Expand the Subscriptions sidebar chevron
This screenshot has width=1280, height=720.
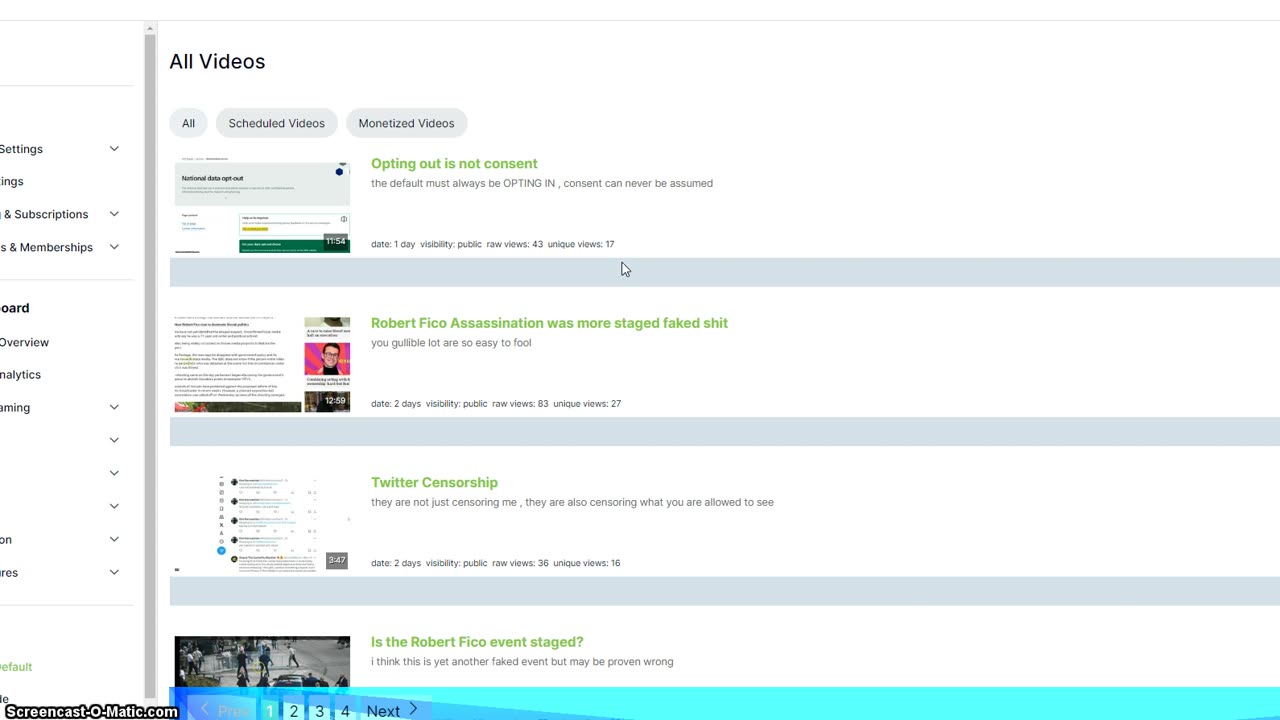[114, 214]
